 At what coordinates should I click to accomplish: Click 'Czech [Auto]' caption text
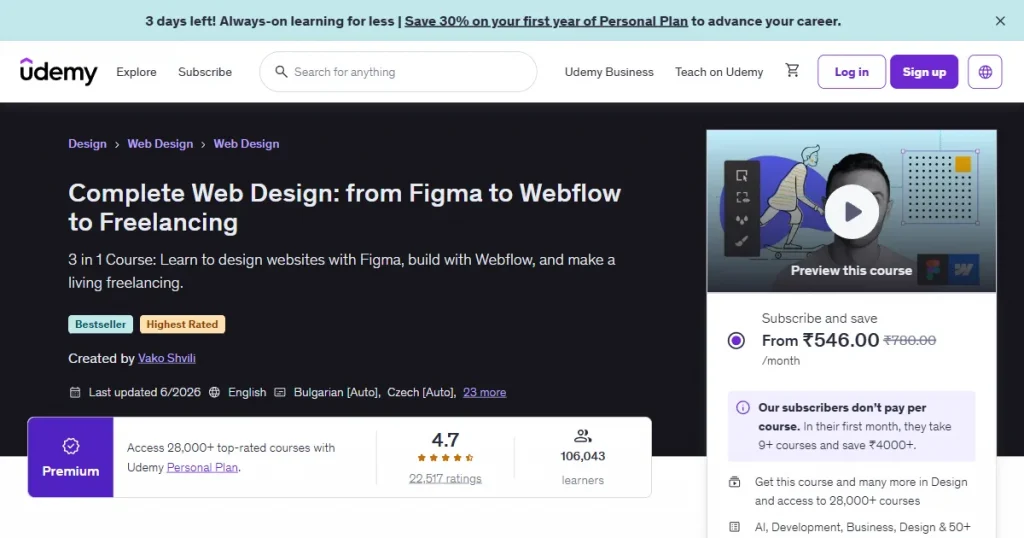click(422, 392)
